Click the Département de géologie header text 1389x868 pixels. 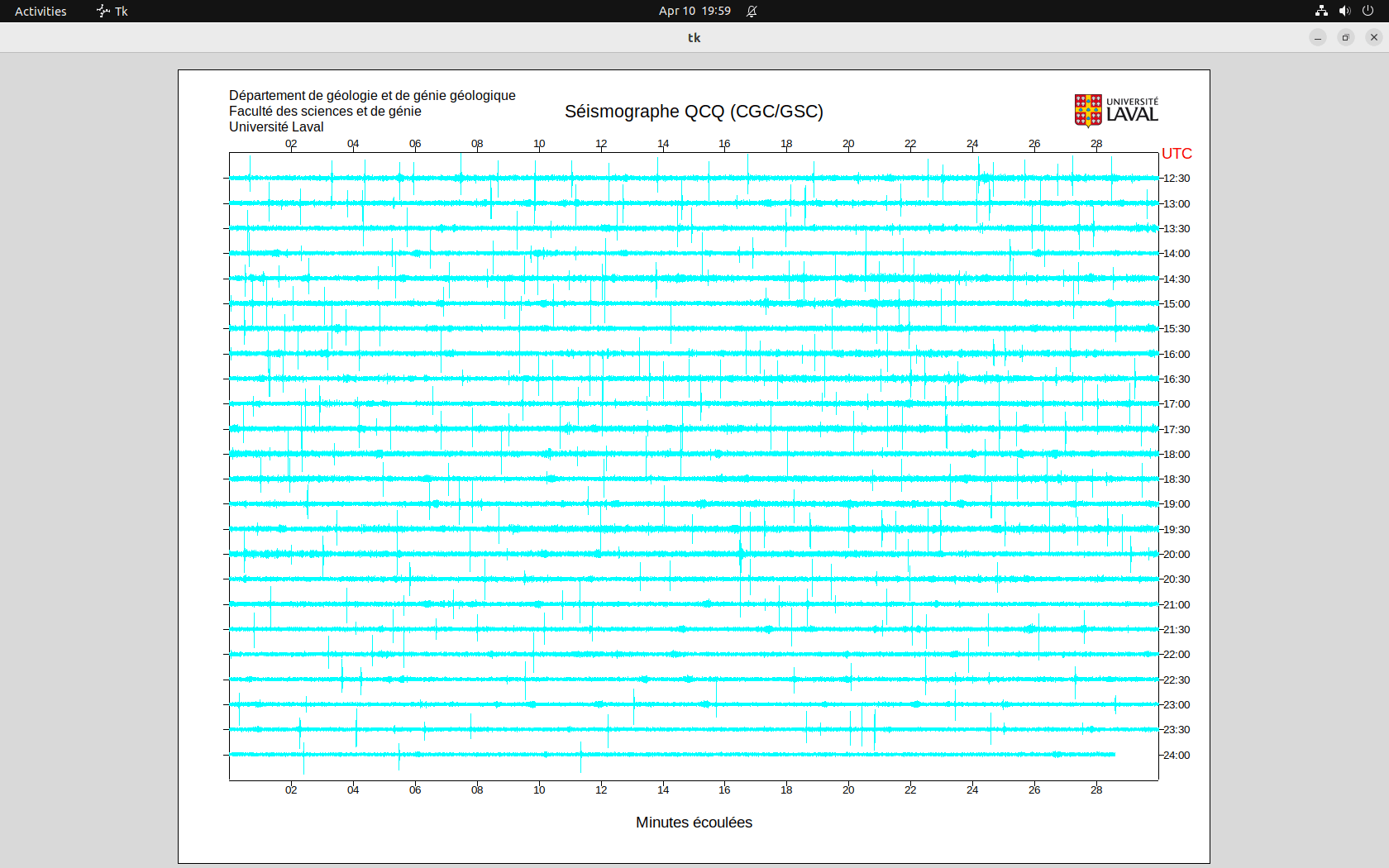click(372, 96)
